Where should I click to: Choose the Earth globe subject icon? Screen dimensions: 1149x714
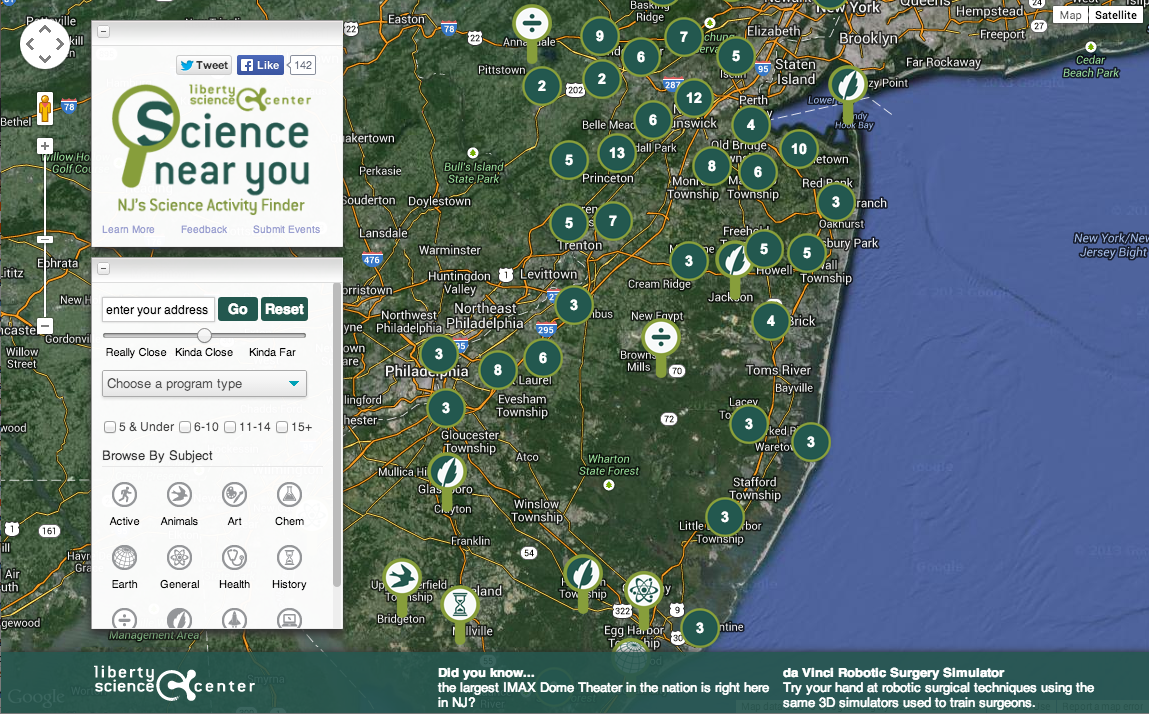point(124,557)
